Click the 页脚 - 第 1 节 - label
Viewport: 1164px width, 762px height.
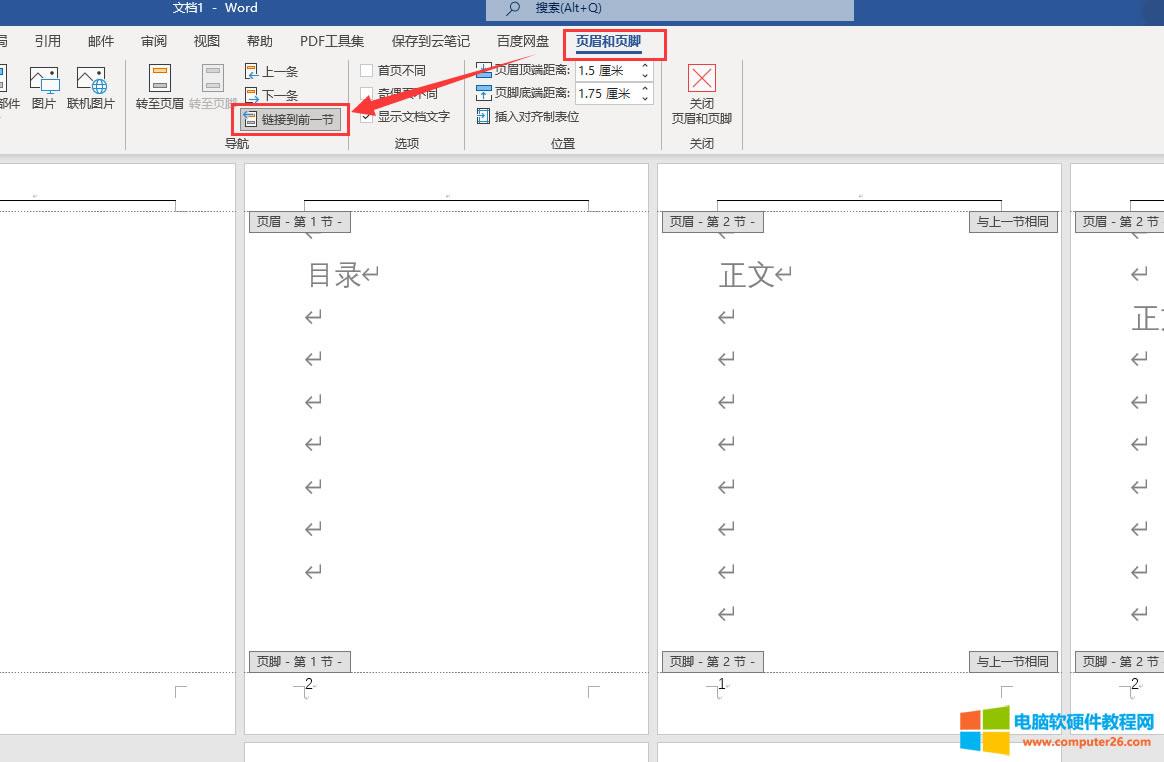click(x=299, y=661)
